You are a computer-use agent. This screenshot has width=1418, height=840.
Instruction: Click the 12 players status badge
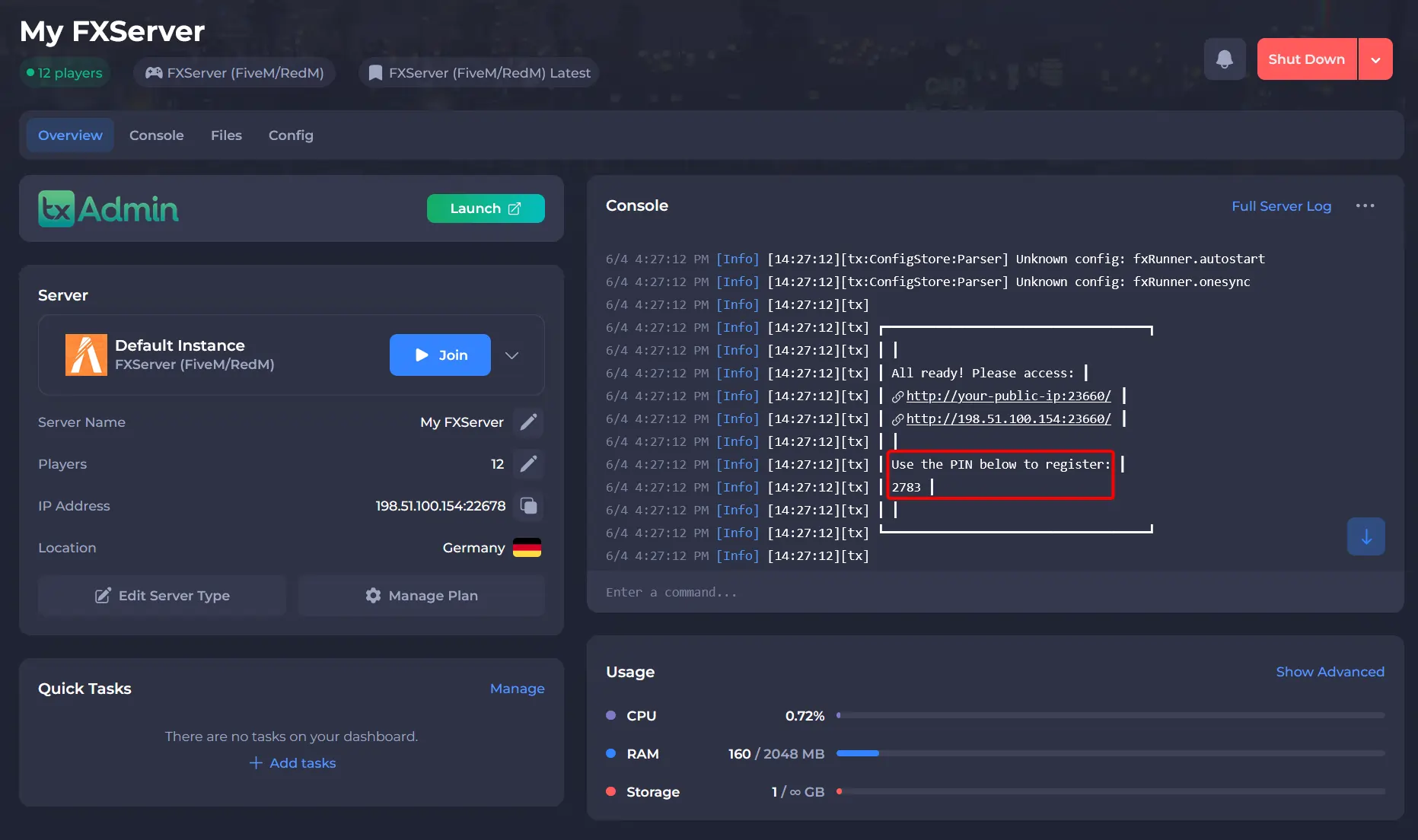point(65,72)
